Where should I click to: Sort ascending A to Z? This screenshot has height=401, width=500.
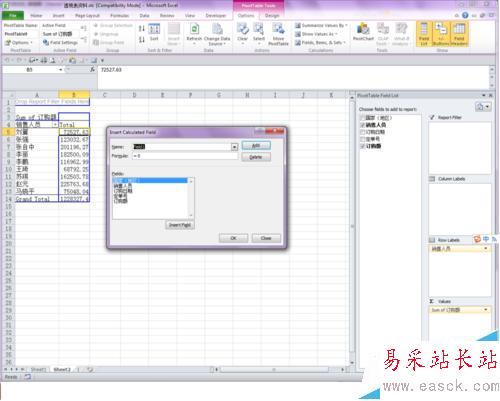142,29
